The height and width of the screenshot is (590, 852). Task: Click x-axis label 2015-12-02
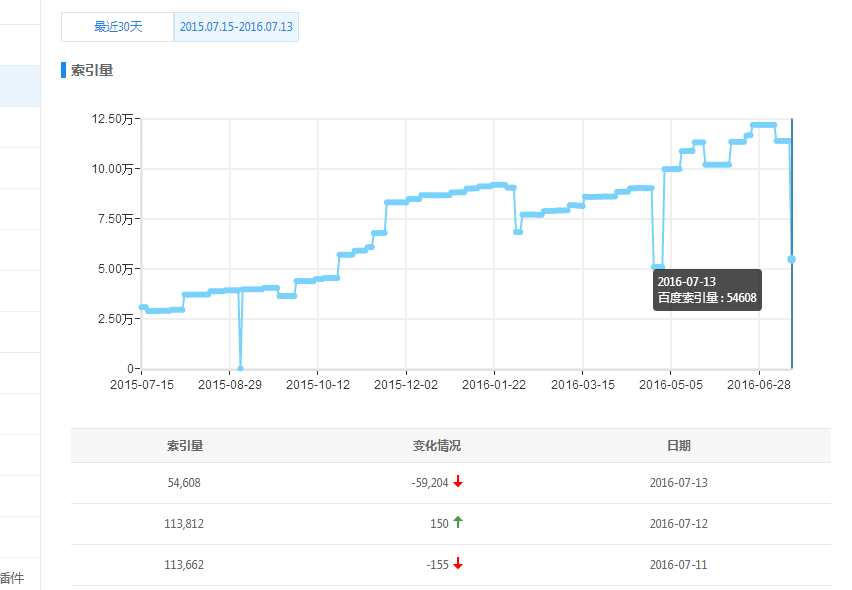pyautogui.click(x=406, y=384)
